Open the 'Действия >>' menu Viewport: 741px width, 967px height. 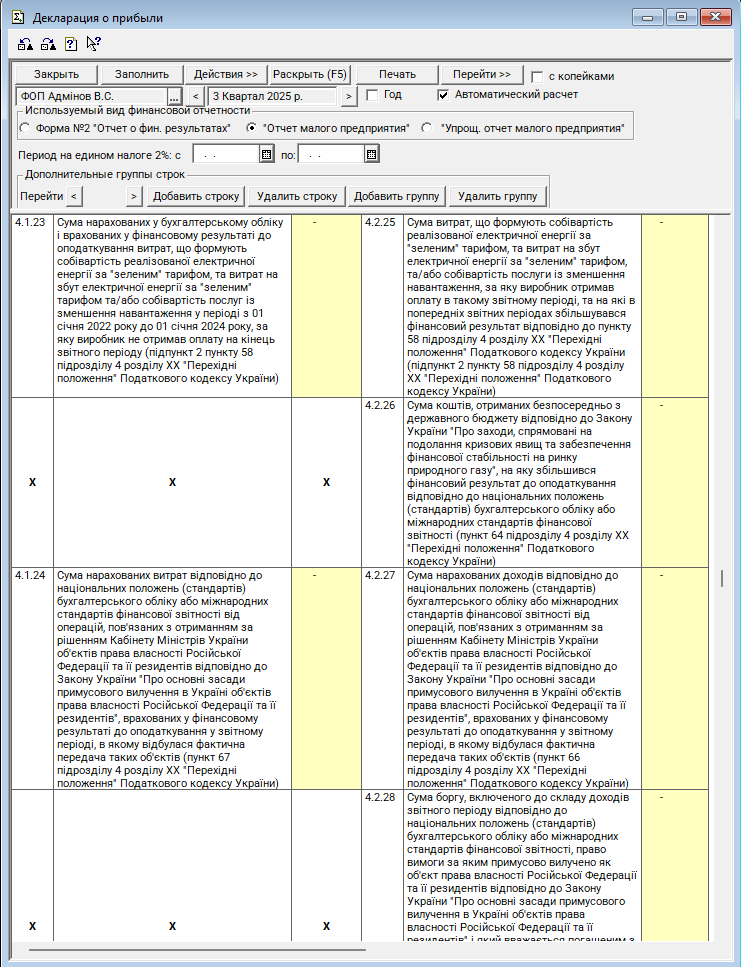(x=226, y=75)
